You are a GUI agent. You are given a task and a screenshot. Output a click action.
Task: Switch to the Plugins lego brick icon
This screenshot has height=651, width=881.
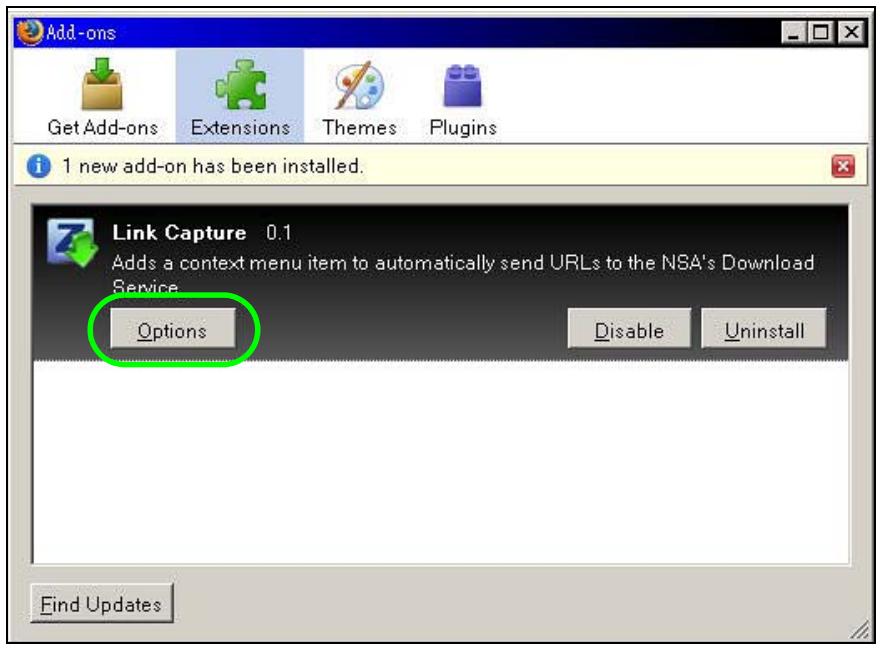click(462, 85)
